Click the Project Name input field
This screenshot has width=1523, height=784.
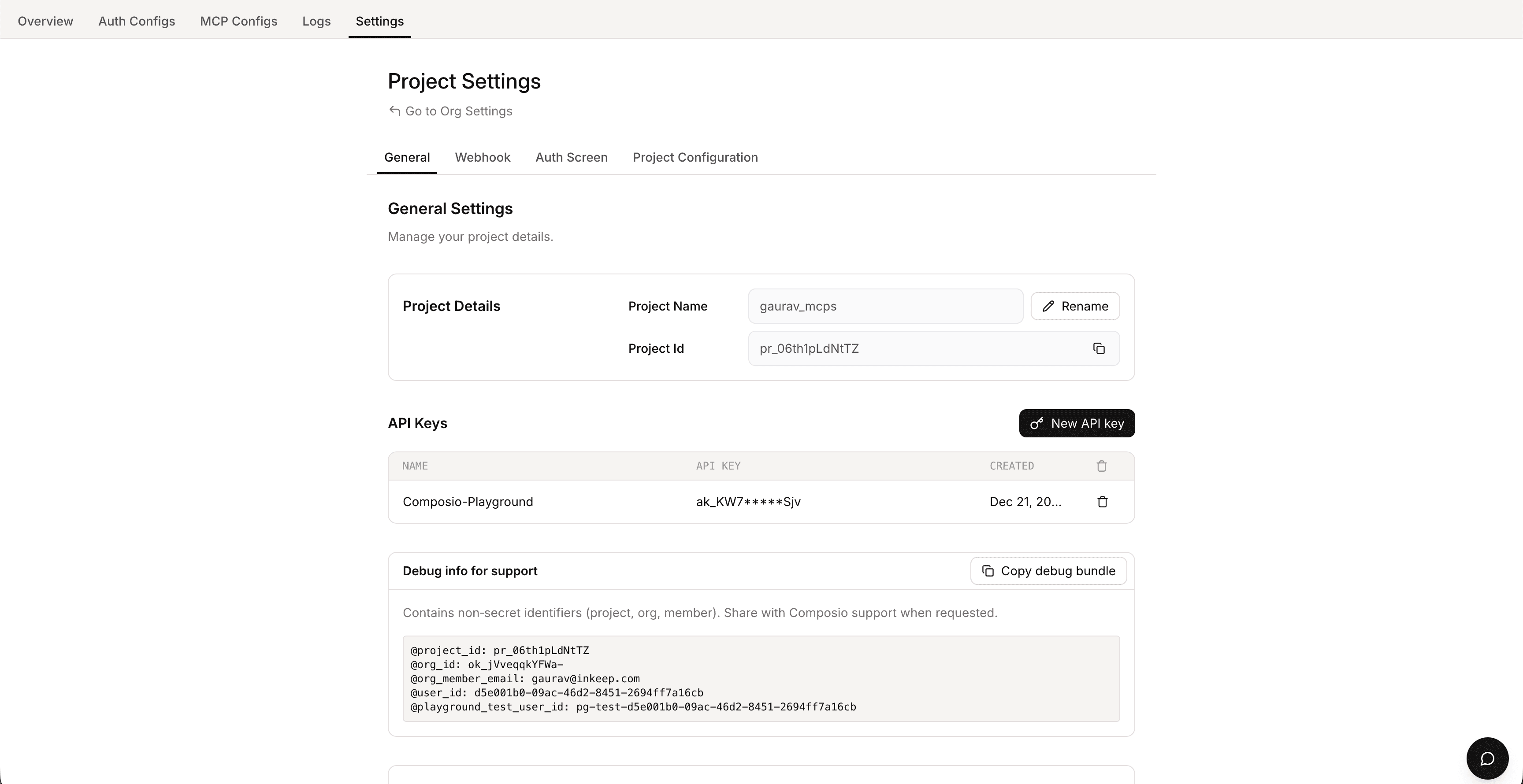pos(885,306)
